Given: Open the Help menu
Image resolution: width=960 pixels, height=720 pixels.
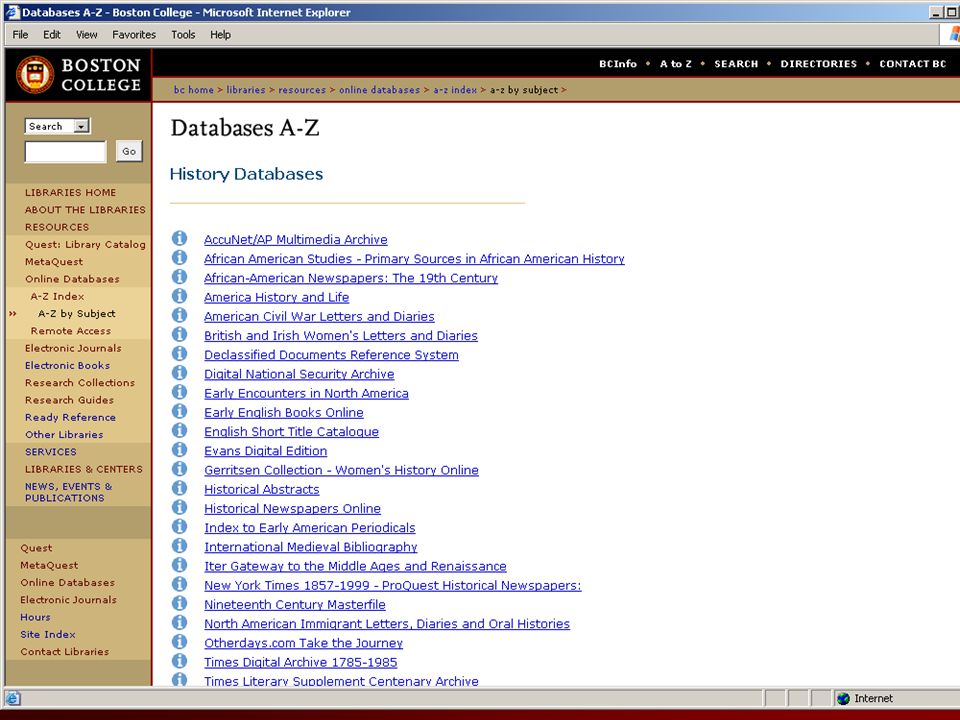Looking at the screenshot, I should click(x=220, y=35).
